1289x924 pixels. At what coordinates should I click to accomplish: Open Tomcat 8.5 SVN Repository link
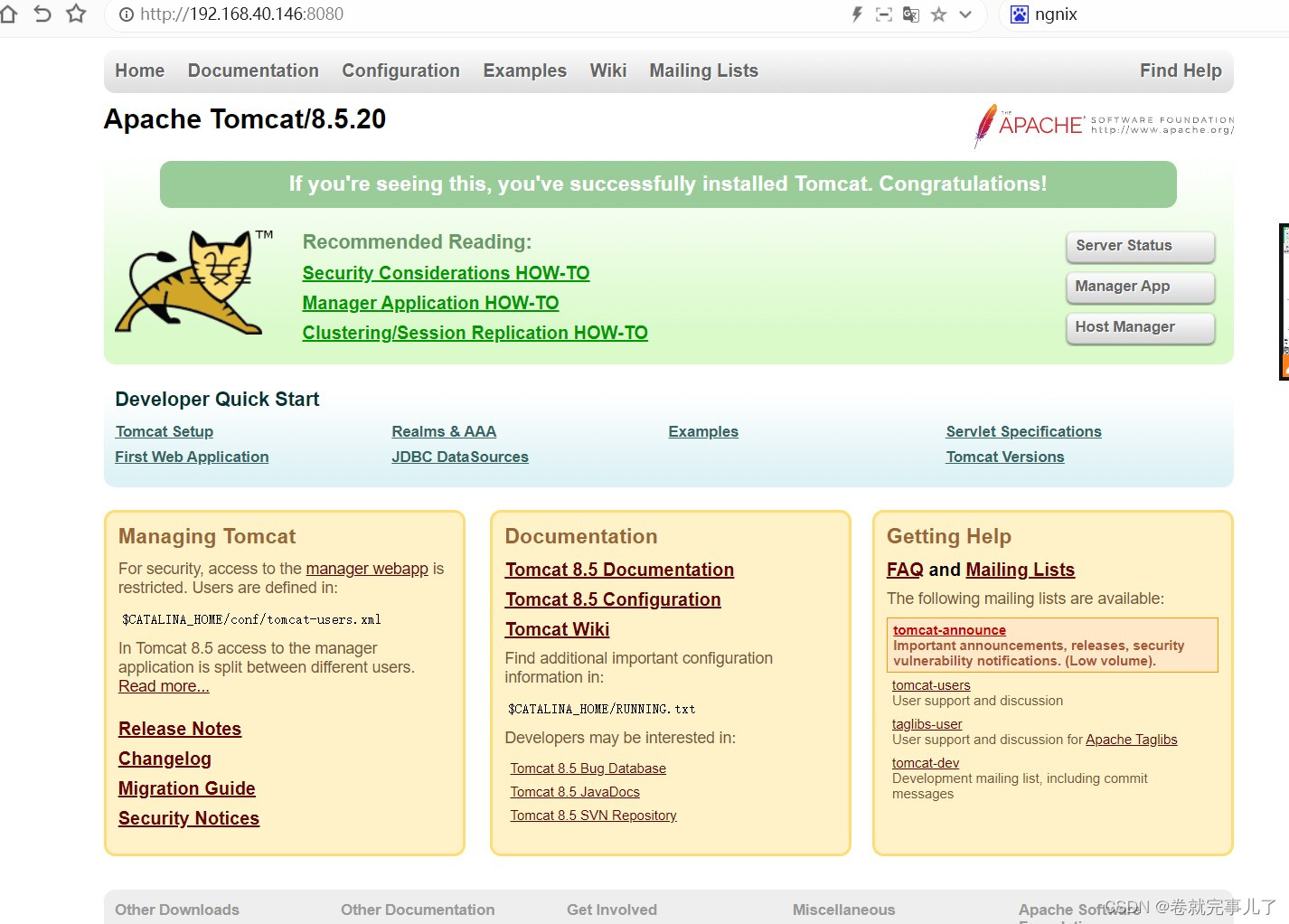coord(593,816)
